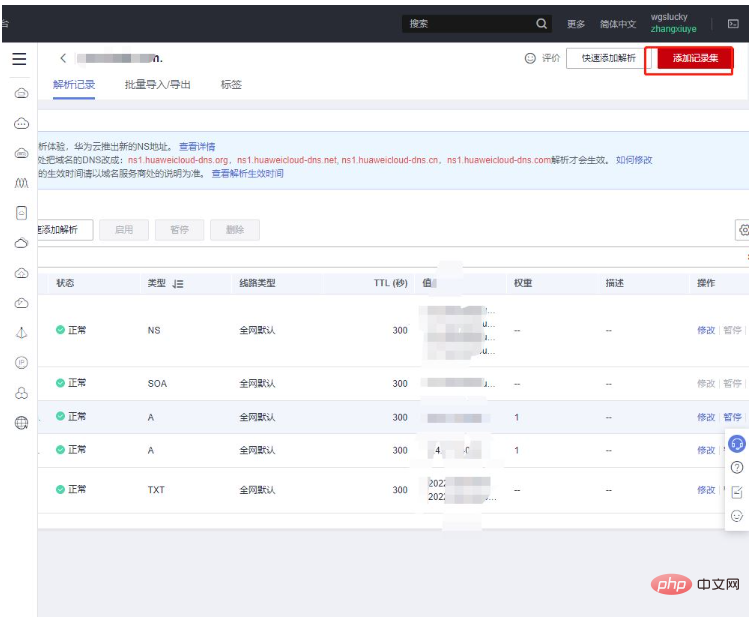Open the globe DNS sidebar icon
750x617 pixels.
click(22, 423)
